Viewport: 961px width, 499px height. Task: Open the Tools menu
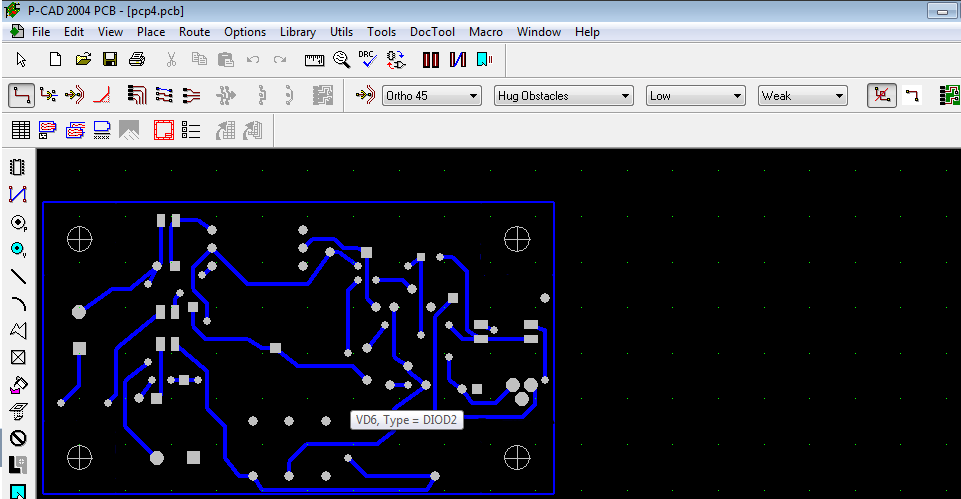(x=381, y=32)
